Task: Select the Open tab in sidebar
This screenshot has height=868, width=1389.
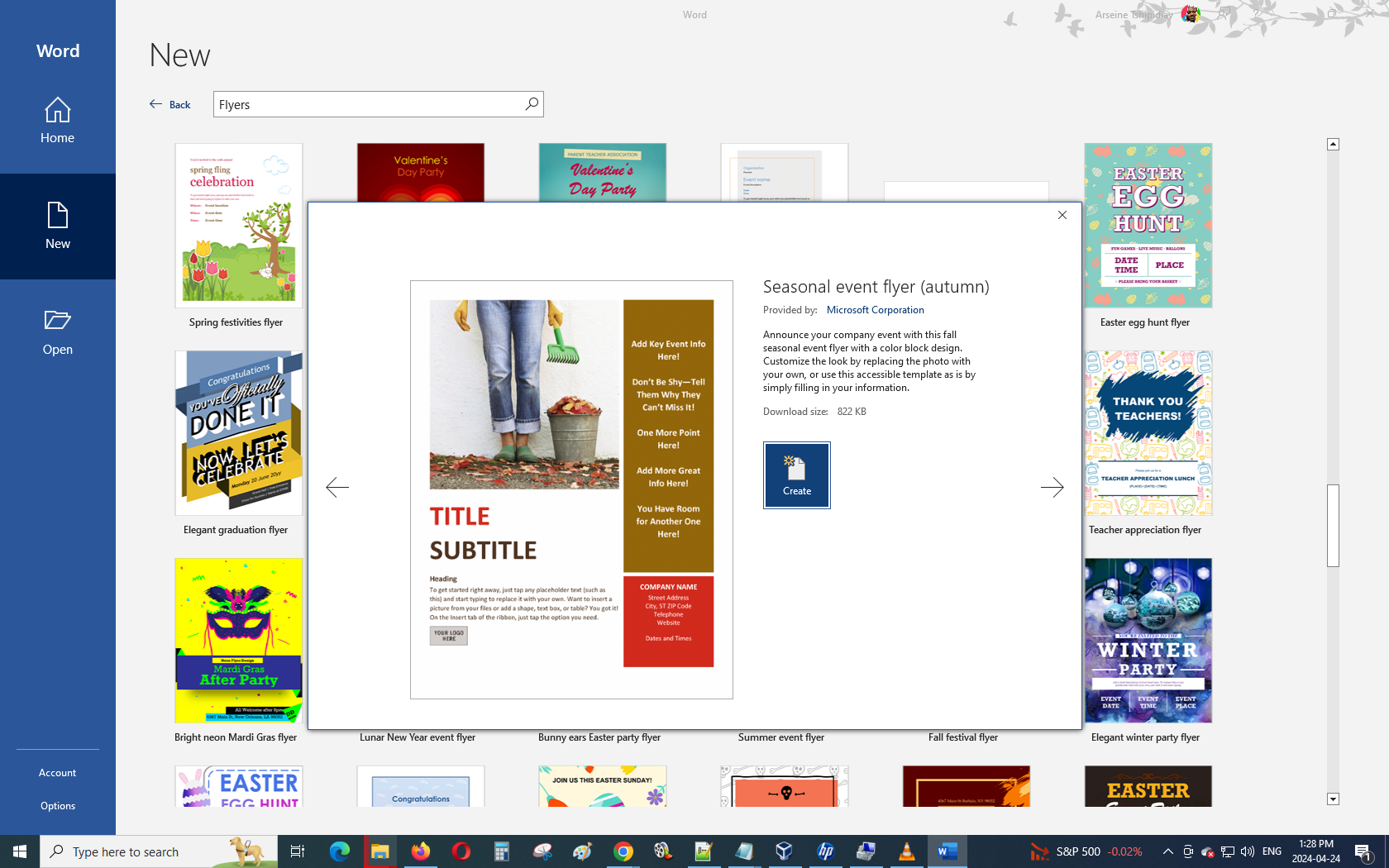Action: pos(58,332)
